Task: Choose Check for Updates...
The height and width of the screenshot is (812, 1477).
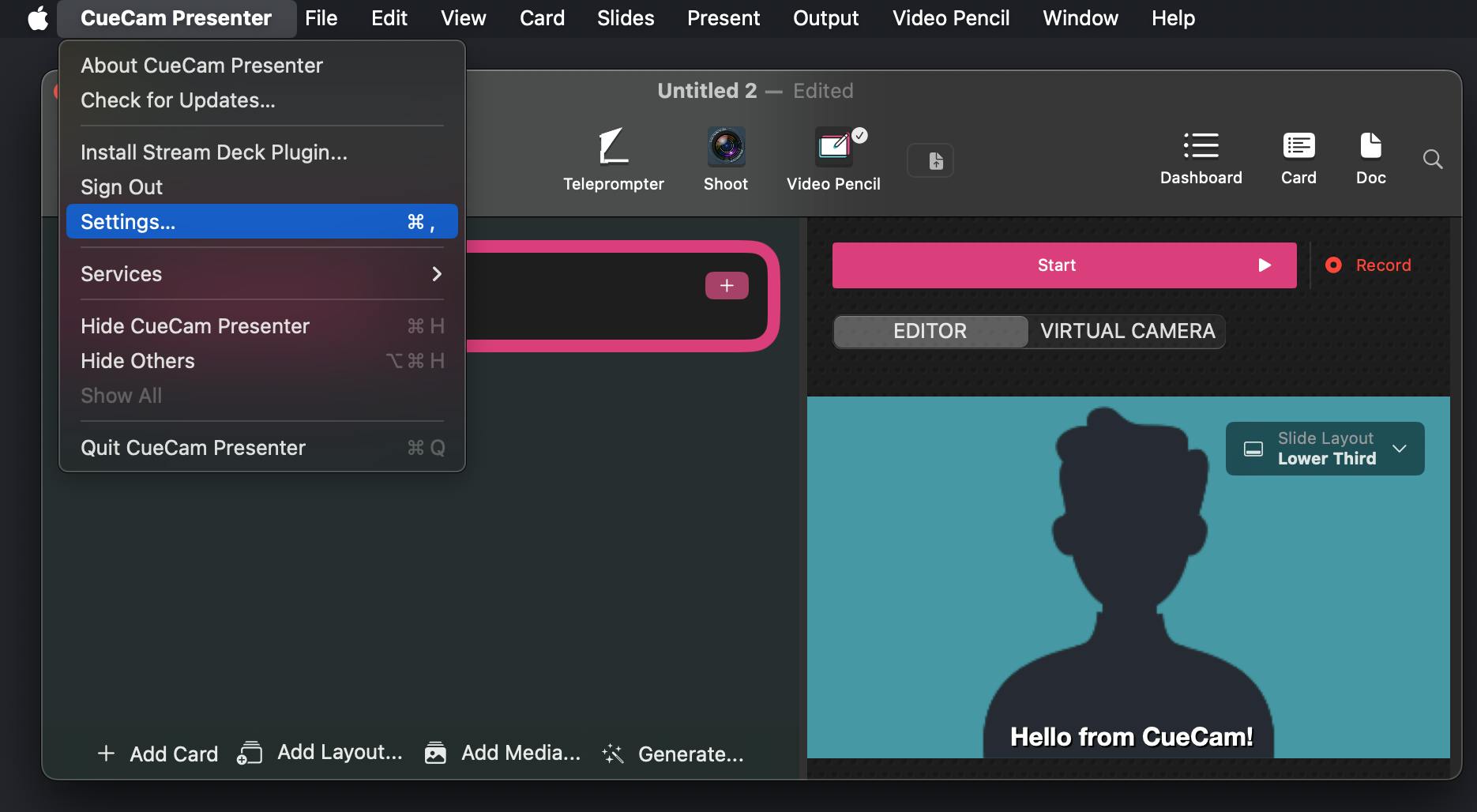Action: coord(262,100)
